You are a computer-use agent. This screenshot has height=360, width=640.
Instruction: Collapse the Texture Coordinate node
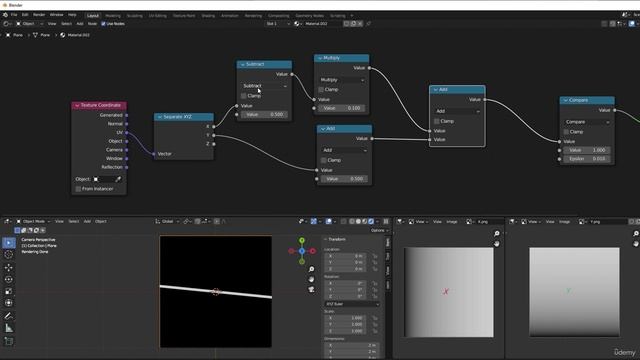click(77, 105)
